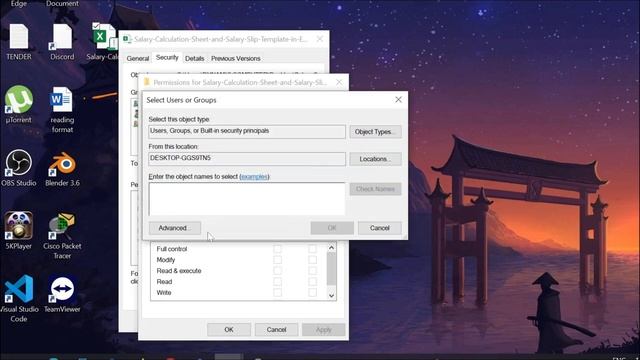Click the Object Types button
640x360 pixels.
(375, 131)
